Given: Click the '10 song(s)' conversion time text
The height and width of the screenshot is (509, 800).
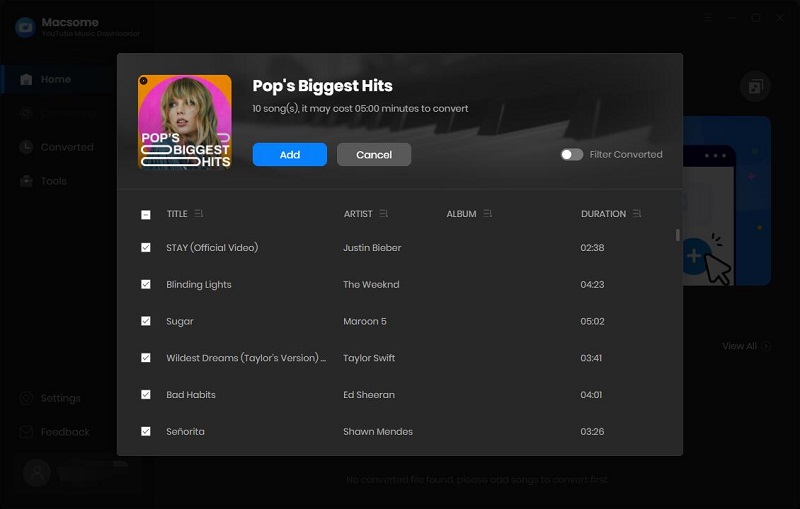Looking at the screenshot, I should click(360, 109).
